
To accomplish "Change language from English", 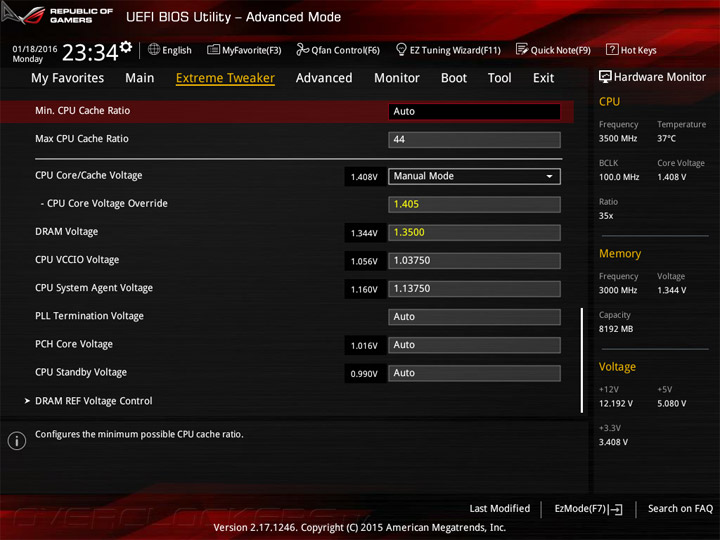I will click(x=177, y=50).
